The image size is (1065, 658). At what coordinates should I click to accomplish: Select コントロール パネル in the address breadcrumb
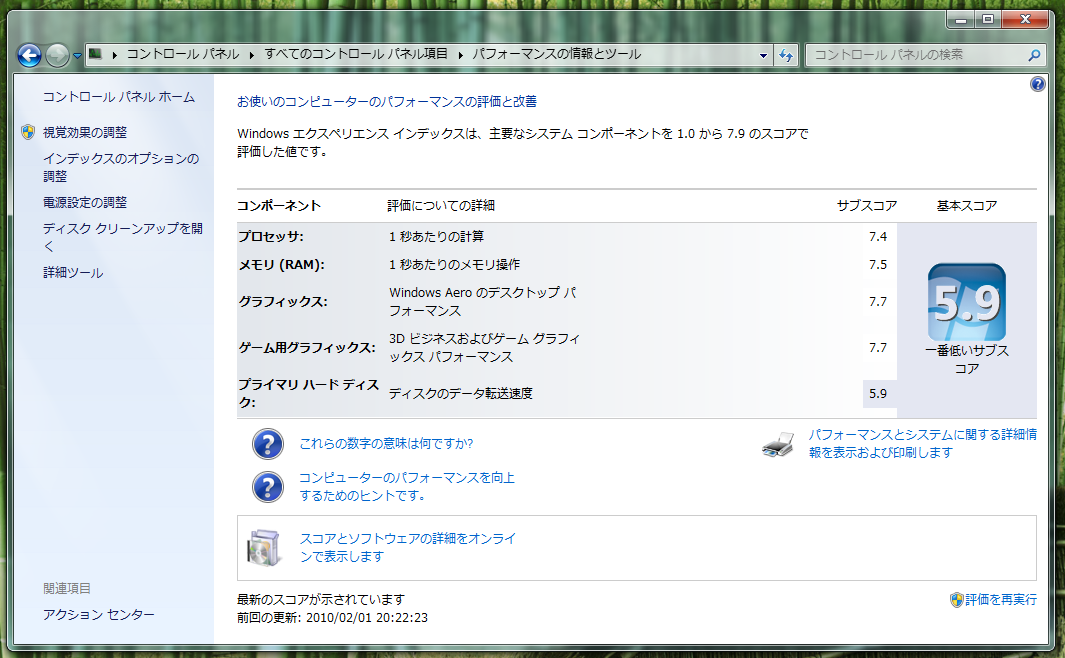coord(183,54)
